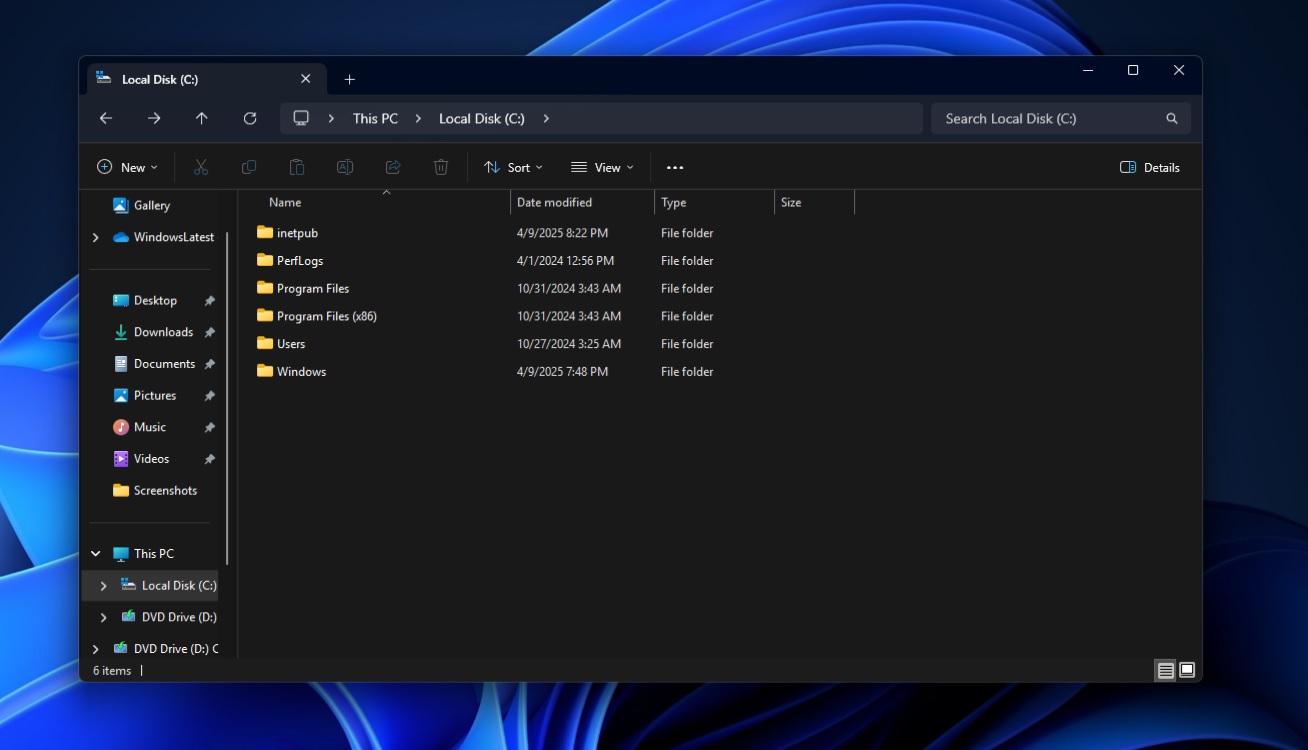Click the Paste icon on the toolbar

tap(297, 167)
